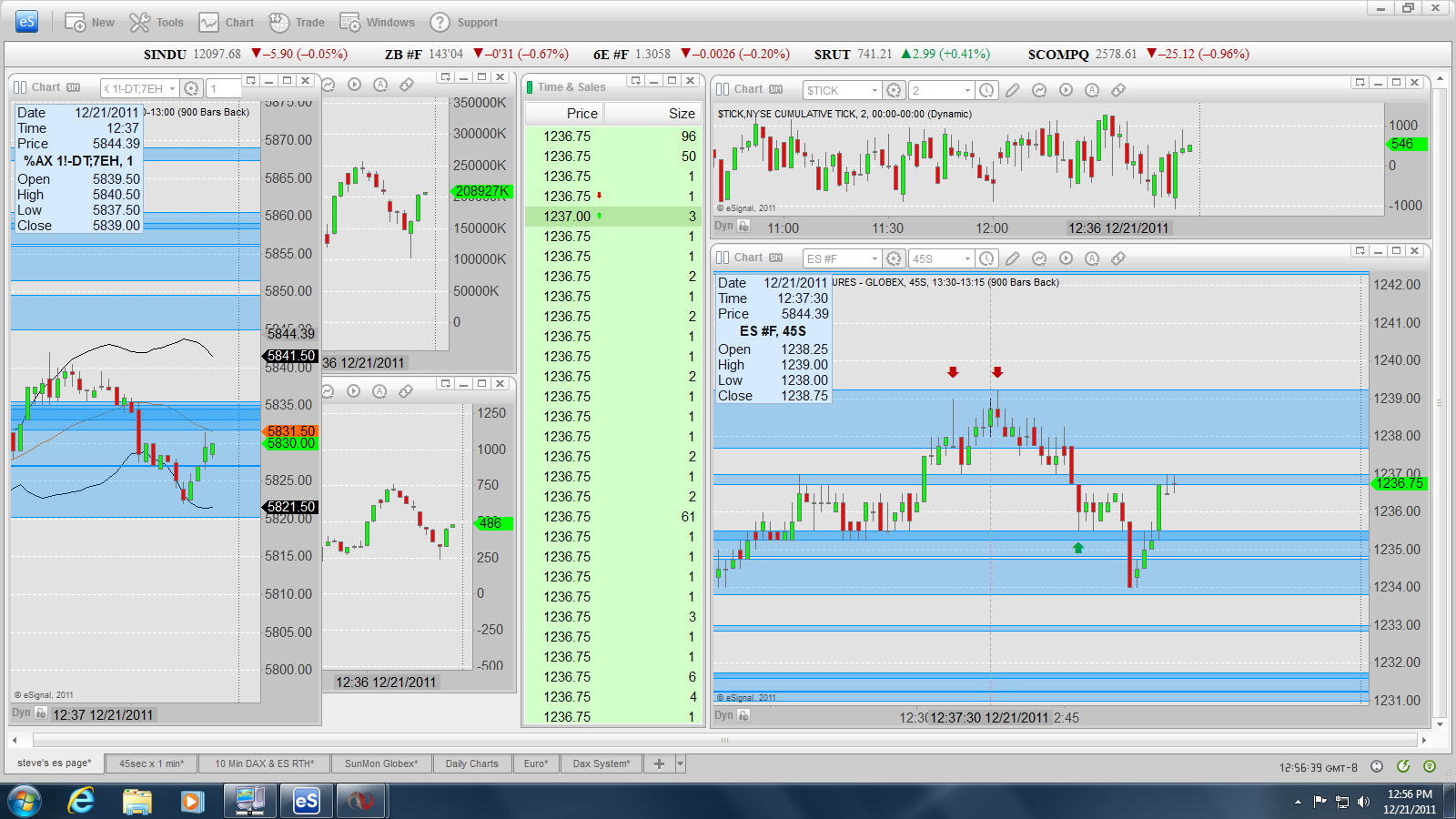Switch to steve's es page tab
This screenshot has height=819, width=1456.
tap(54, 763)
